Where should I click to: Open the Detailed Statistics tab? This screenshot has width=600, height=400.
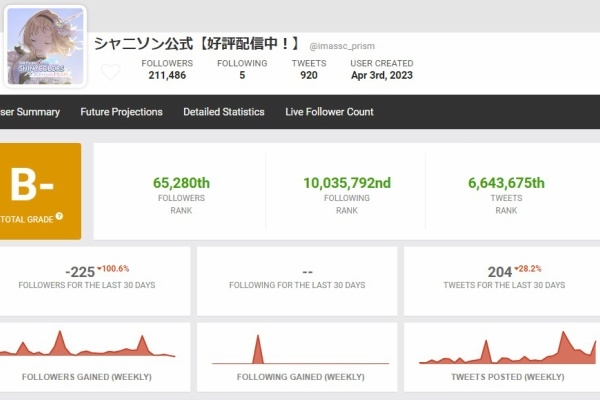tap(224, 112)
